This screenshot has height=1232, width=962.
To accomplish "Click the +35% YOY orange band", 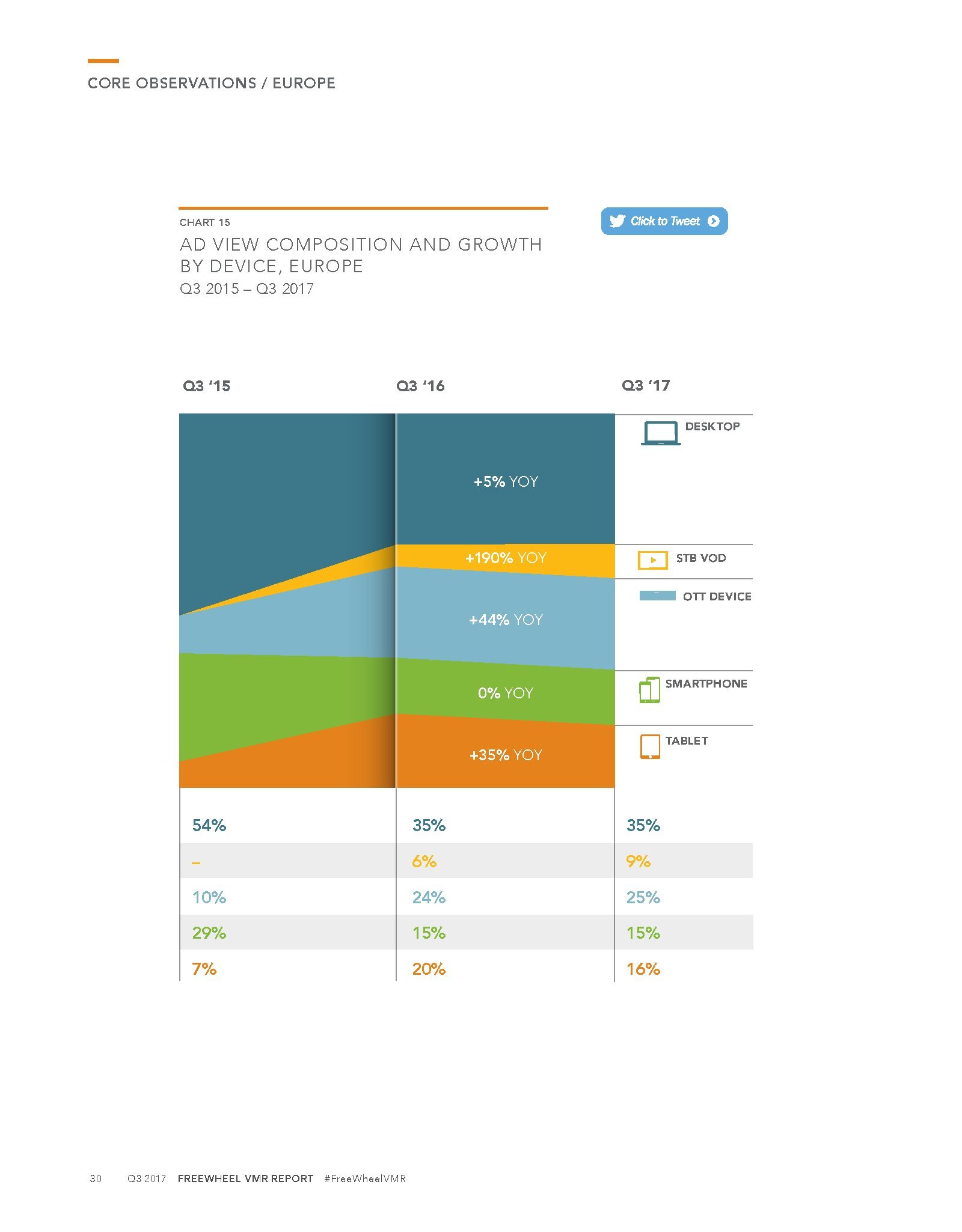I will pyautogui.click(x=506, y=755).
